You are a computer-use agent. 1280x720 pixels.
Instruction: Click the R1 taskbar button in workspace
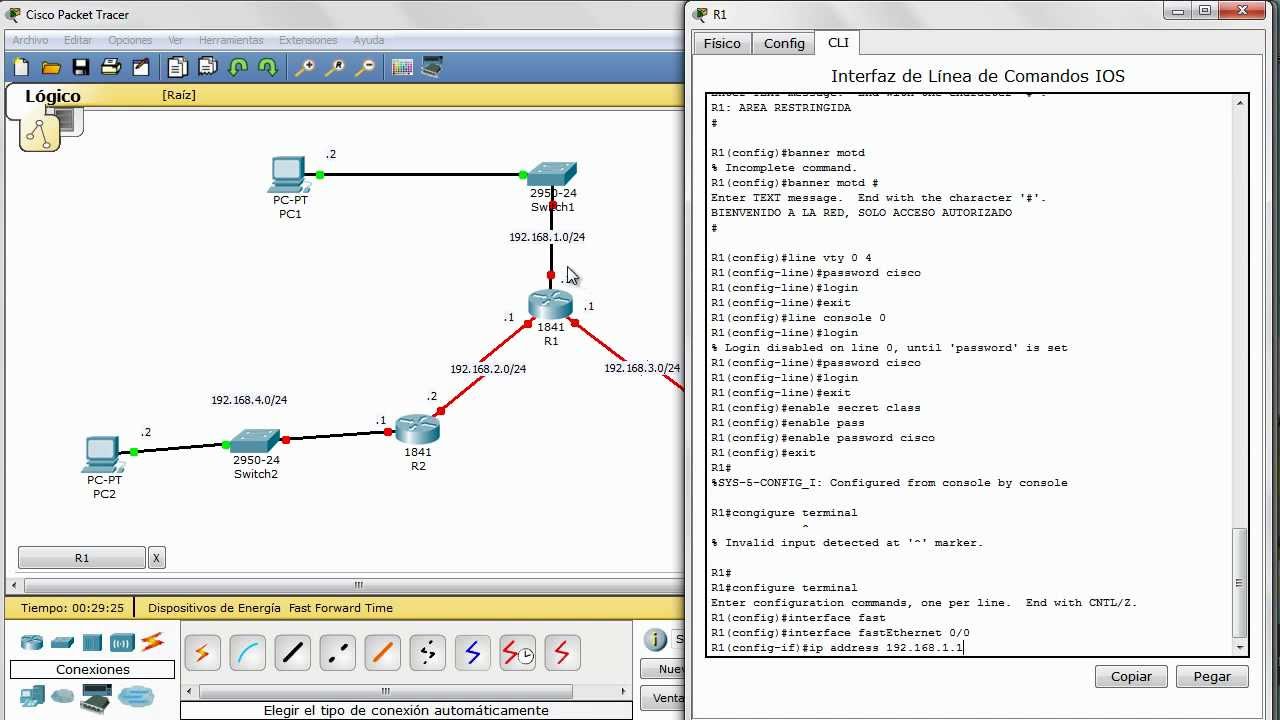point(82,558)
